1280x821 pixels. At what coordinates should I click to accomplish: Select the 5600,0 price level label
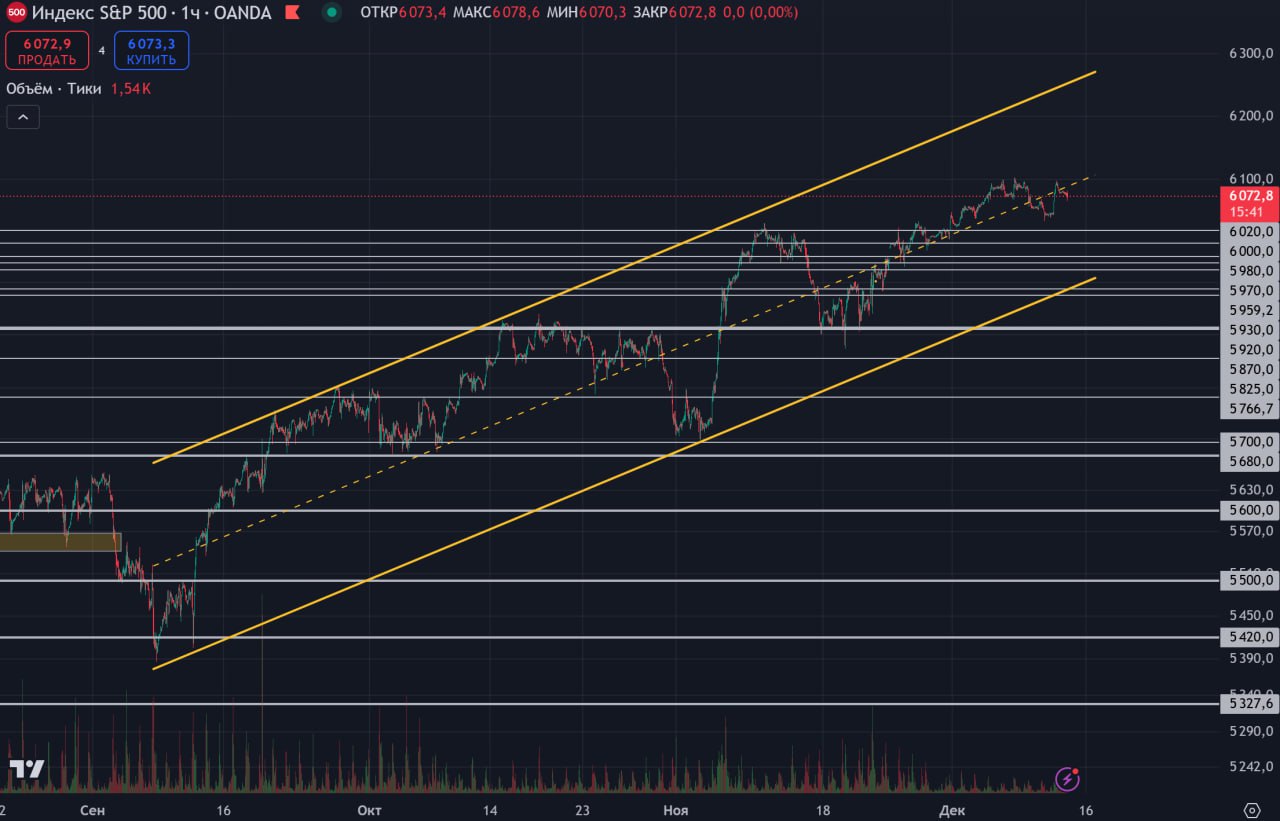(1250, 510)
